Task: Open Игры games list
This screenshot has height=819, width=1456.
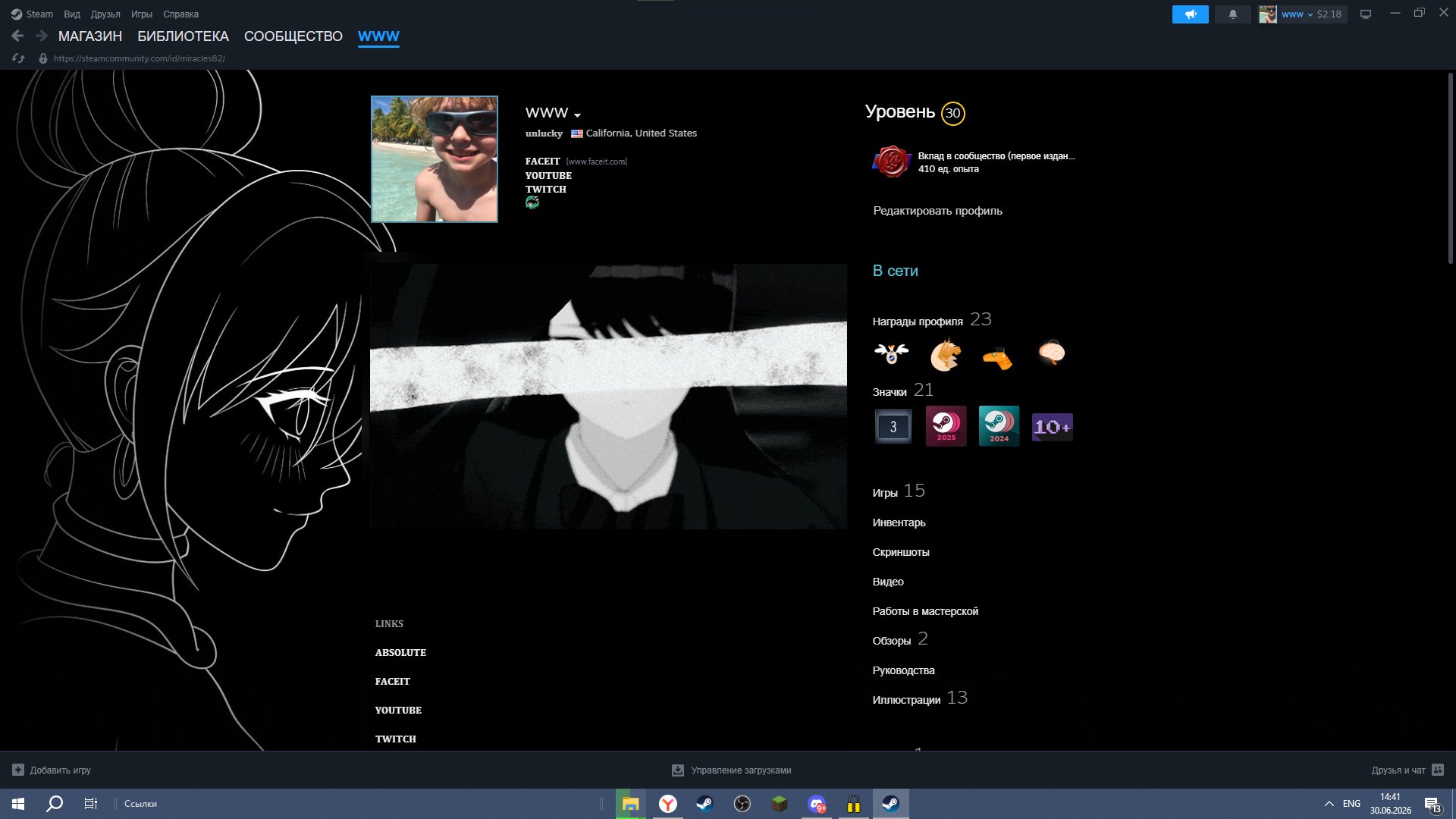Action: pyautogui.click(x=885, y=493)
